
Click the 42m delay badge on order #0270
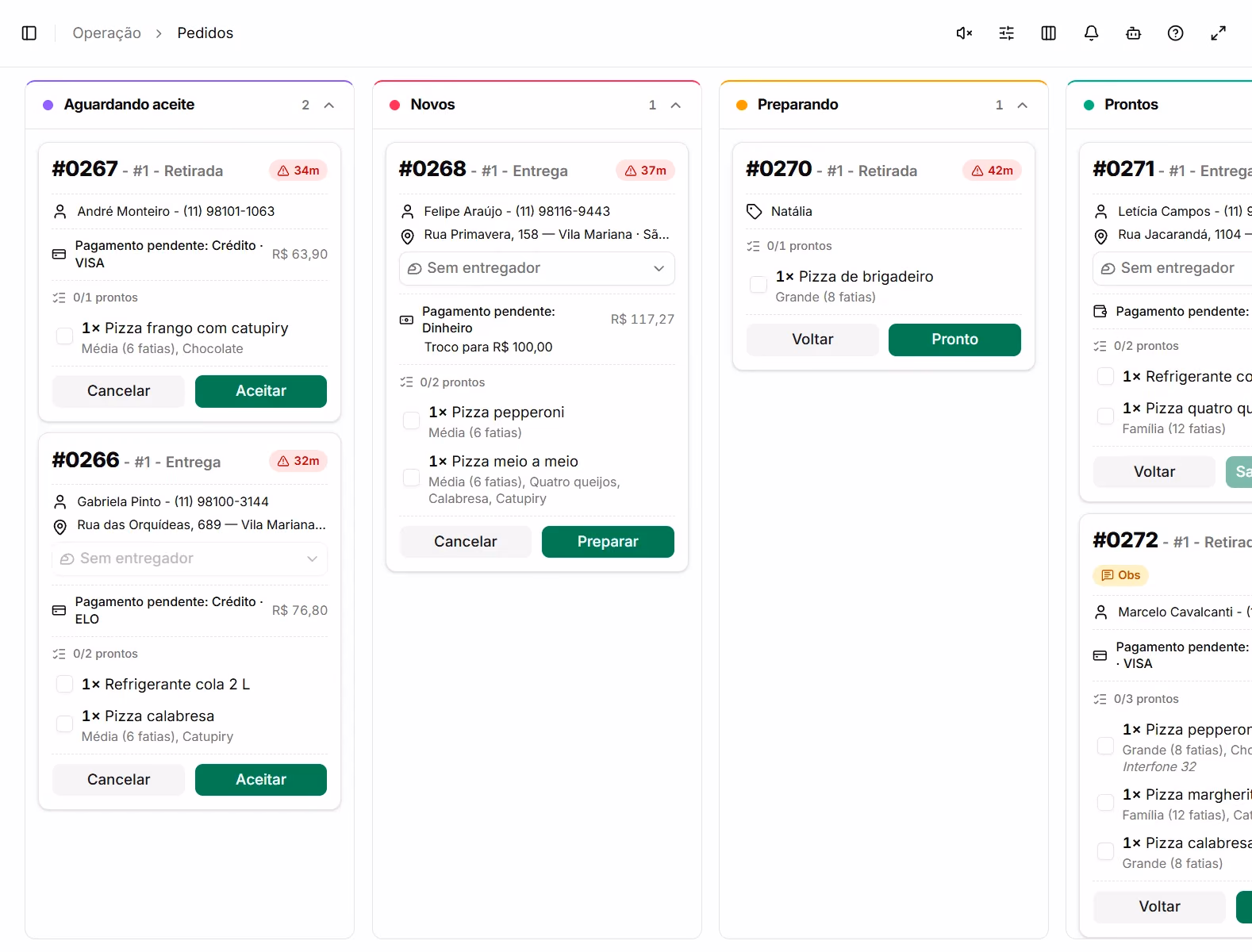992,171
